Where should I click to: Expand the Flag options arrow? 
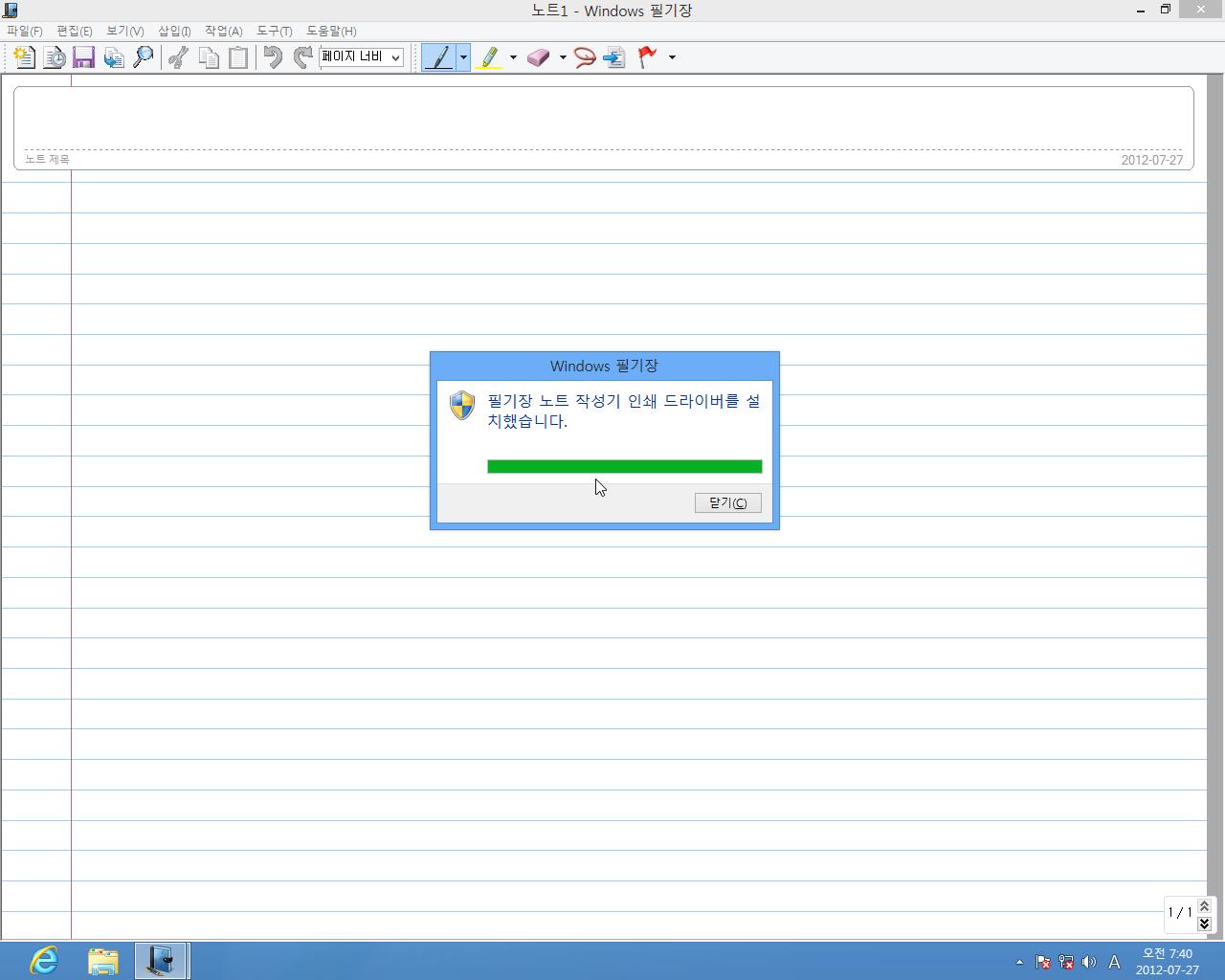[x=672, y=57]
